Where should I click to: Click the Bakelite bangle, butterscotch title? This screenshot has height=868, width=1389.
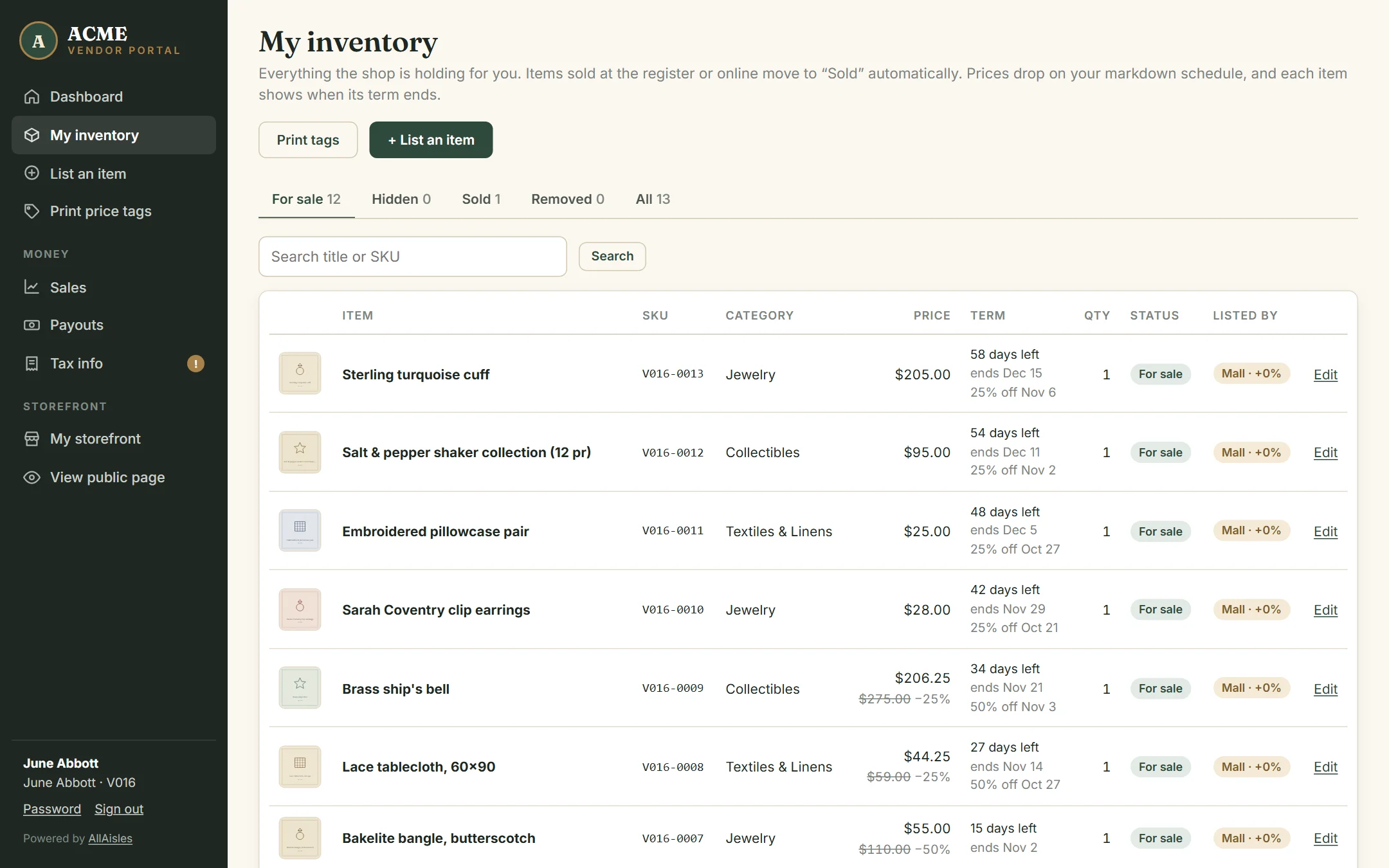coord(439,838)
